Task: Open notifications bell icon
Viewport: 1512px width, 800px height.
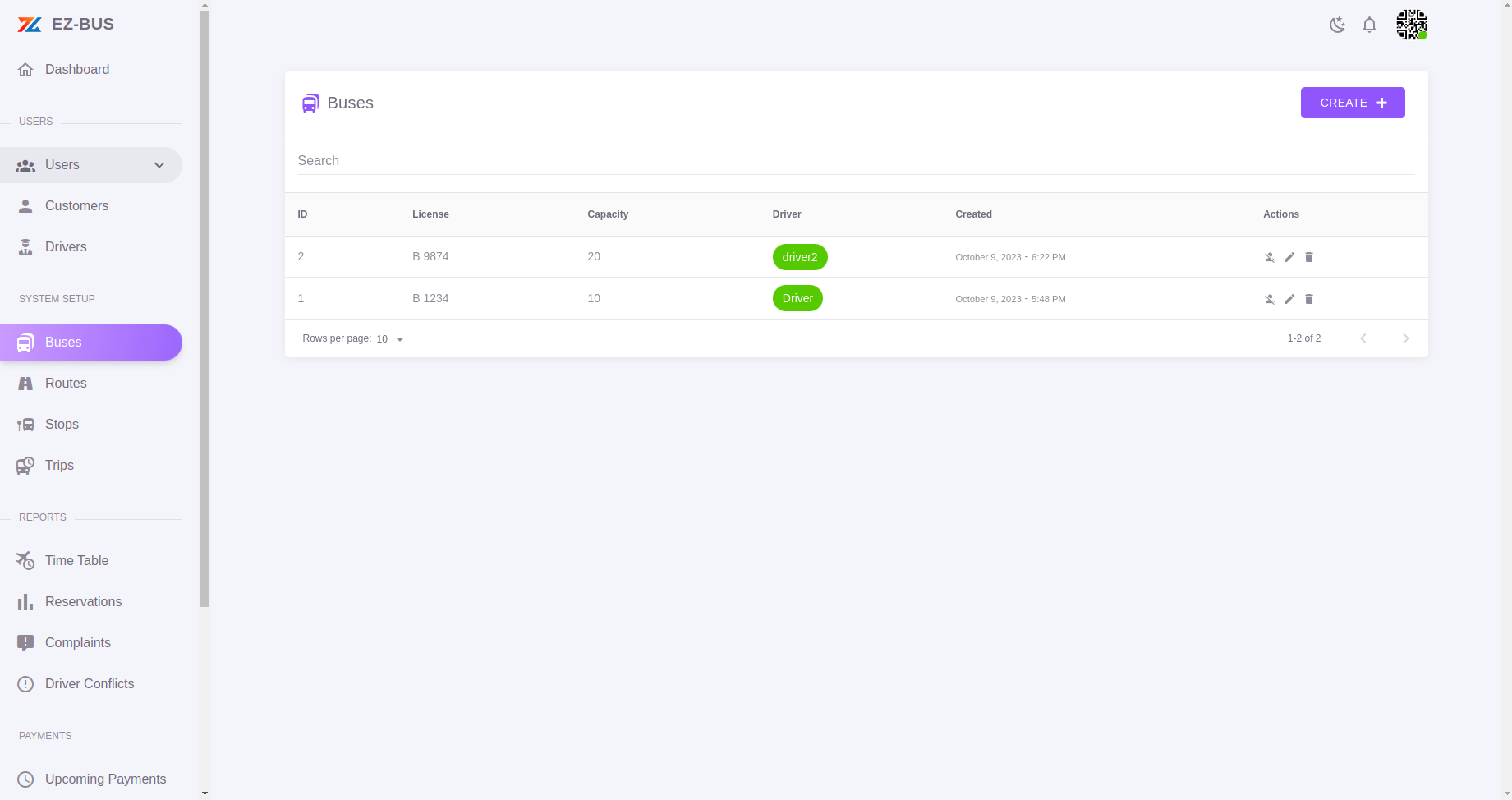Action: click(1369, 25)
